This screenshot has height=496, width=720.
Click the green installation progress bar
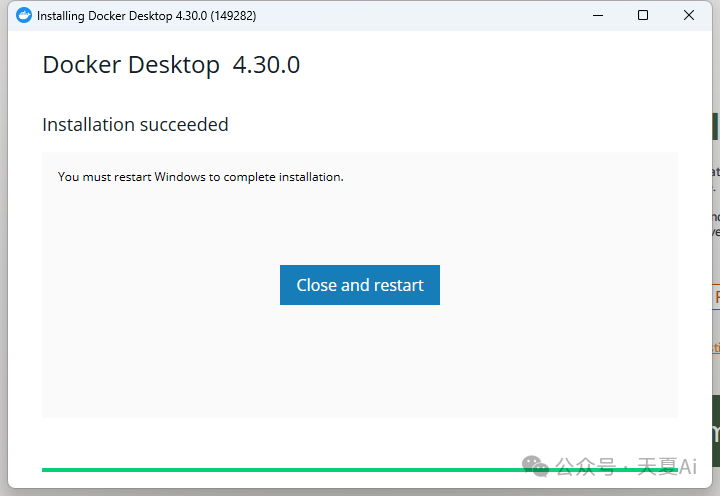(x=360, y=470)
